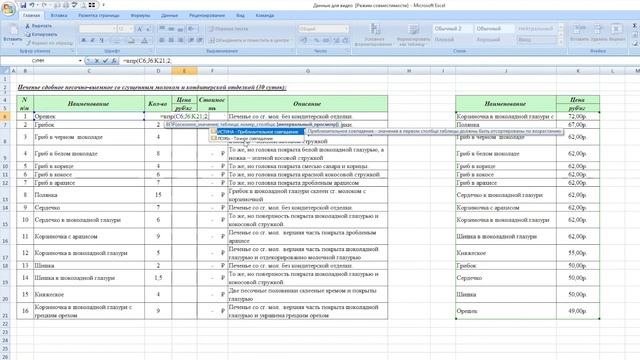Decrease the cell indent
The width and height of the screenshot is (640, 360).
191,40
